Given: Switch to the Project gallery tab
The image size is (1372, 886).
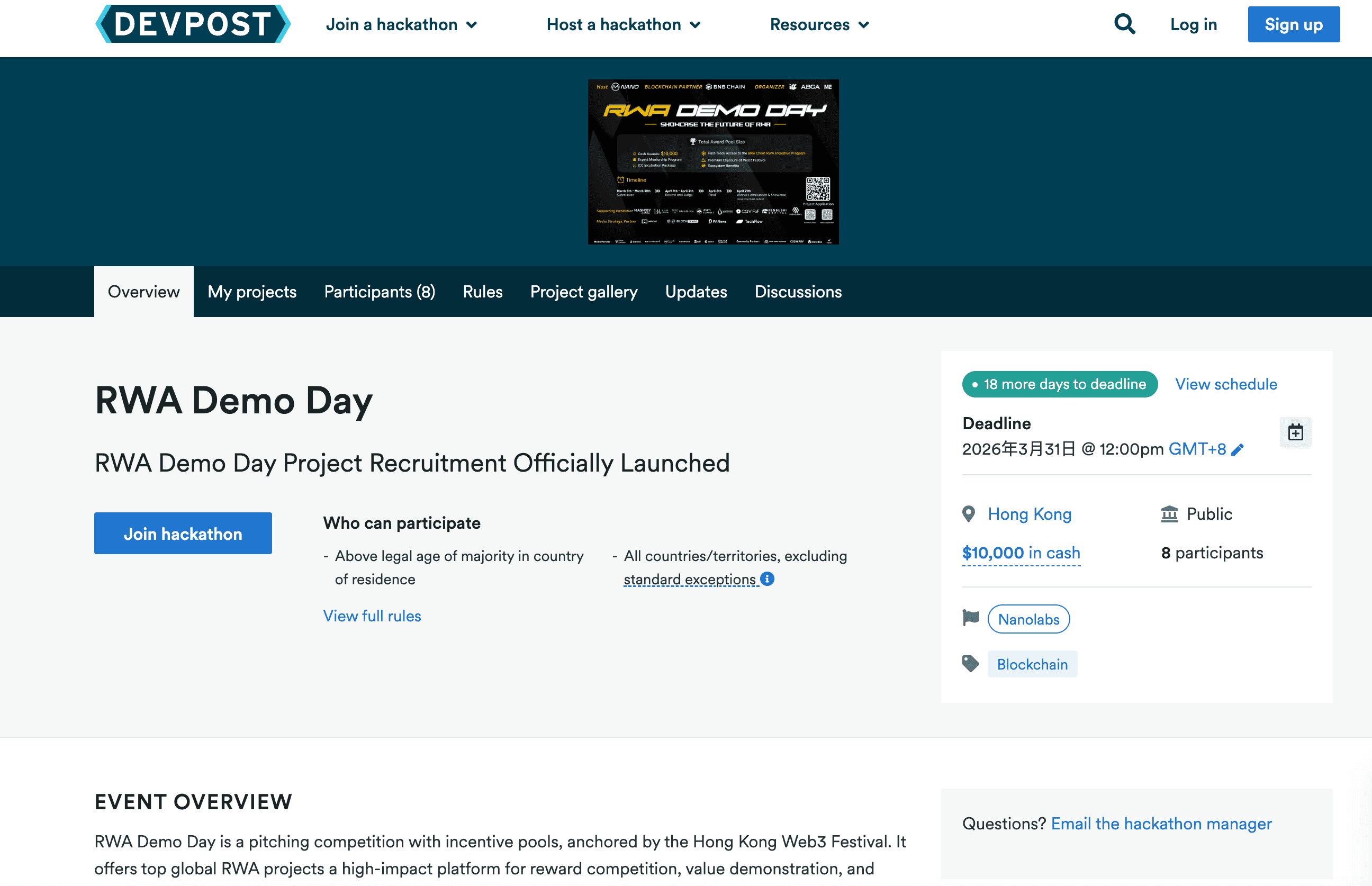Looking at the screenshot, I should (x=583, y=292).
